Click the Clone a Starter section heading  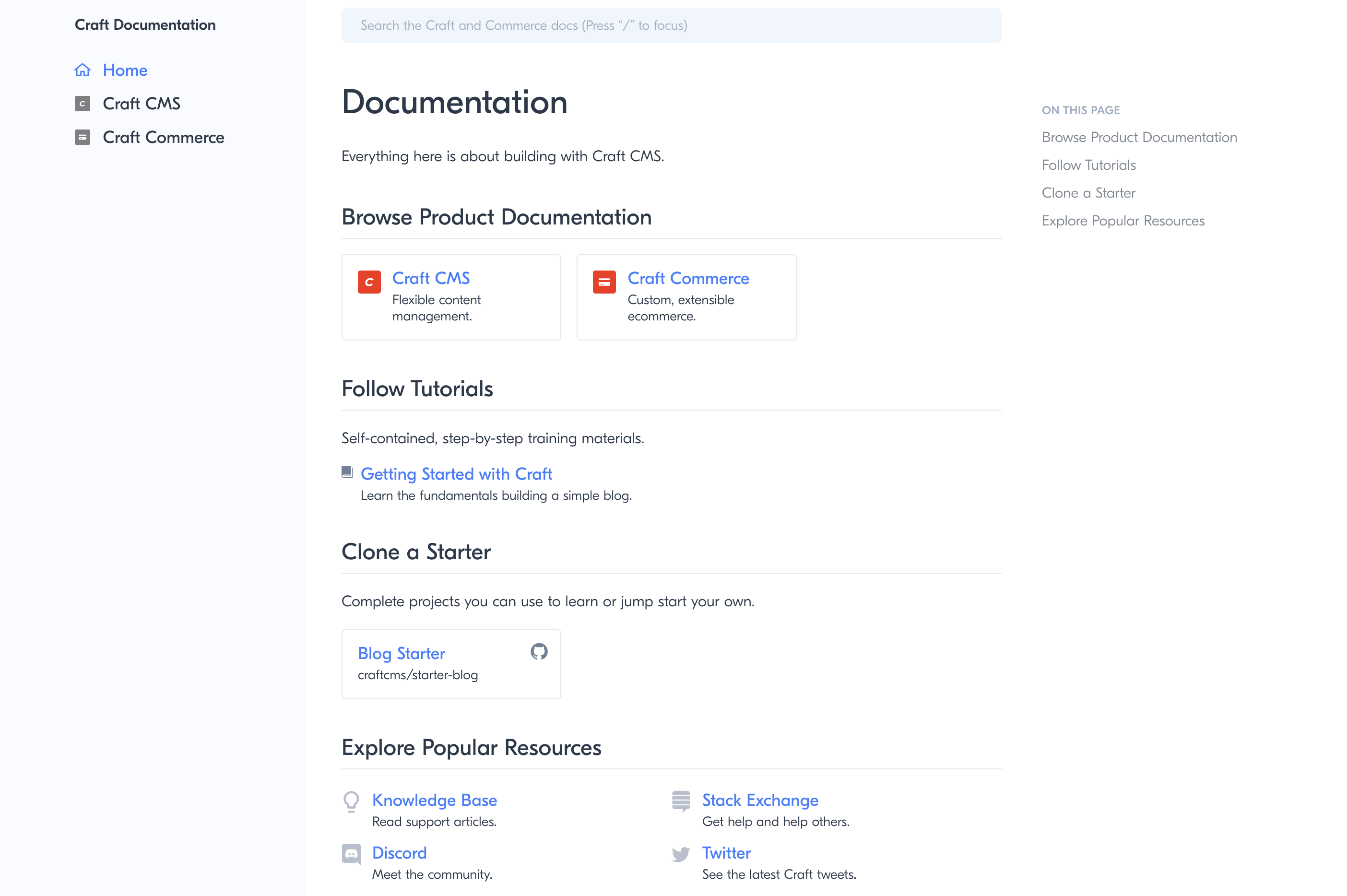[416, 552]
